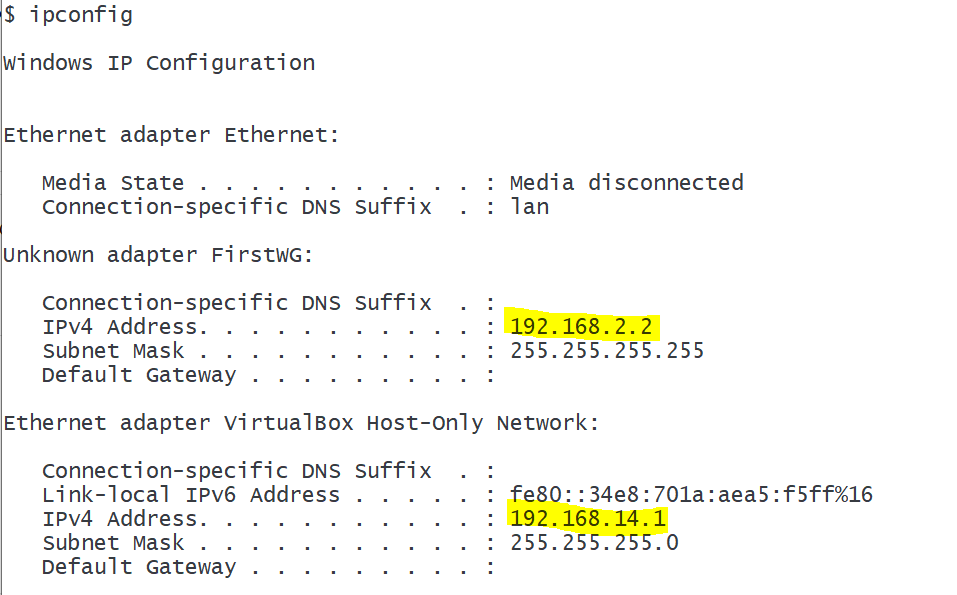957x595 pixels.
Task: Click the Windows IP Configuration heading
Action: [x=159, y=63]
